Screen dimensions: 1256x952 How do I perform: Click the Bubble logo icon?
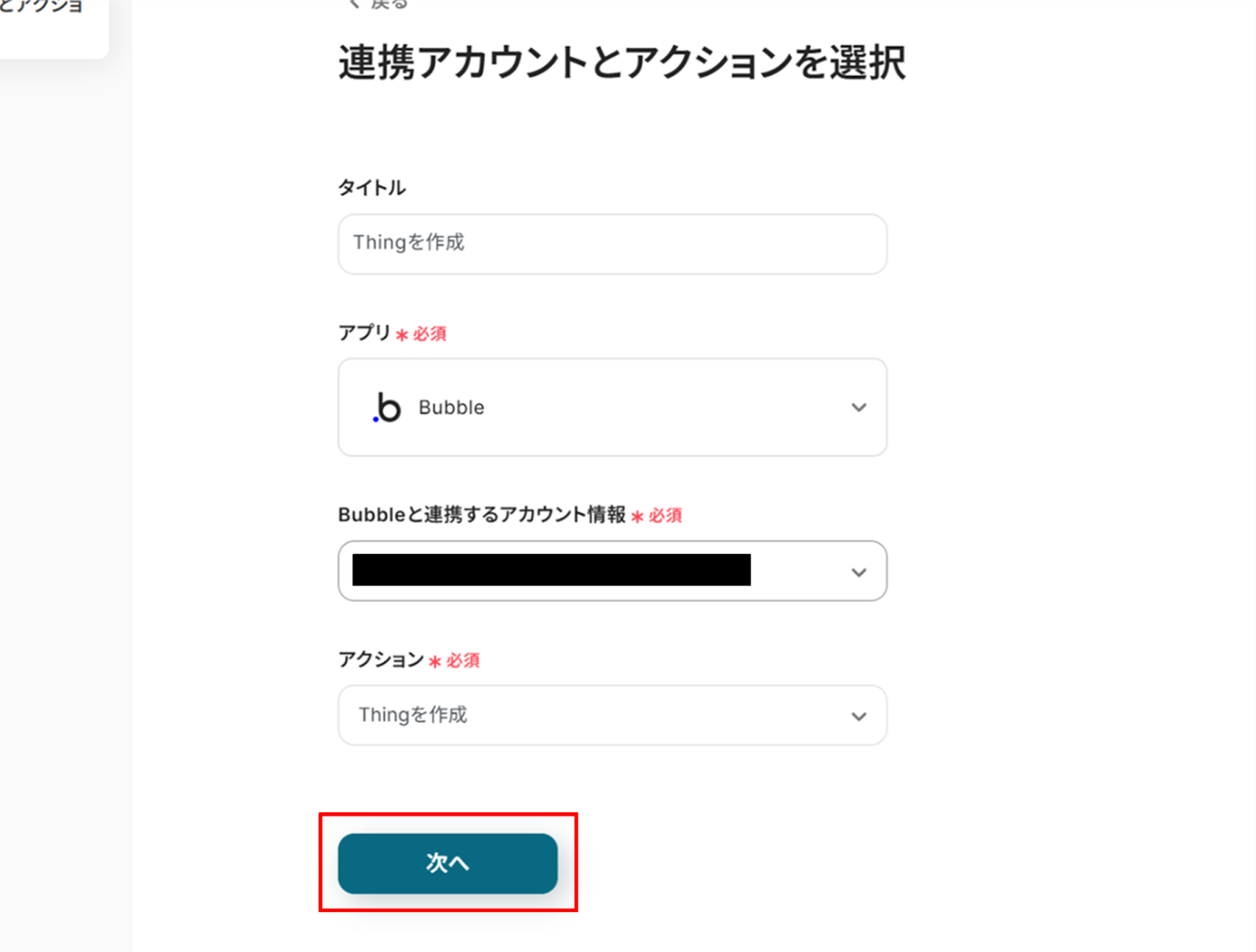coord(386,407)
